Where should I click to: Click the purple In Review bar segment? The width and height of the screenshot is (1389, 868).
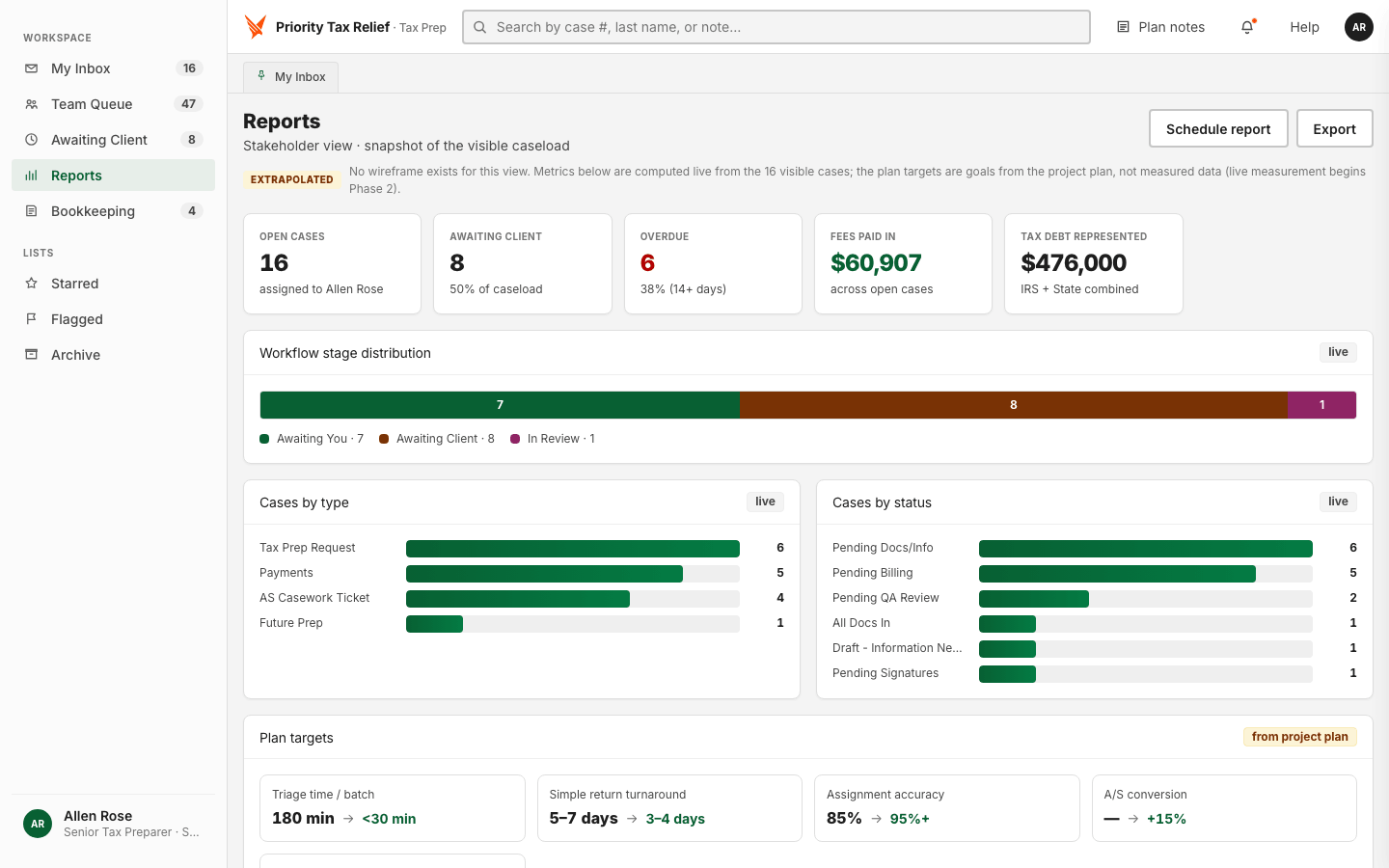click(x=1322, y=405)
